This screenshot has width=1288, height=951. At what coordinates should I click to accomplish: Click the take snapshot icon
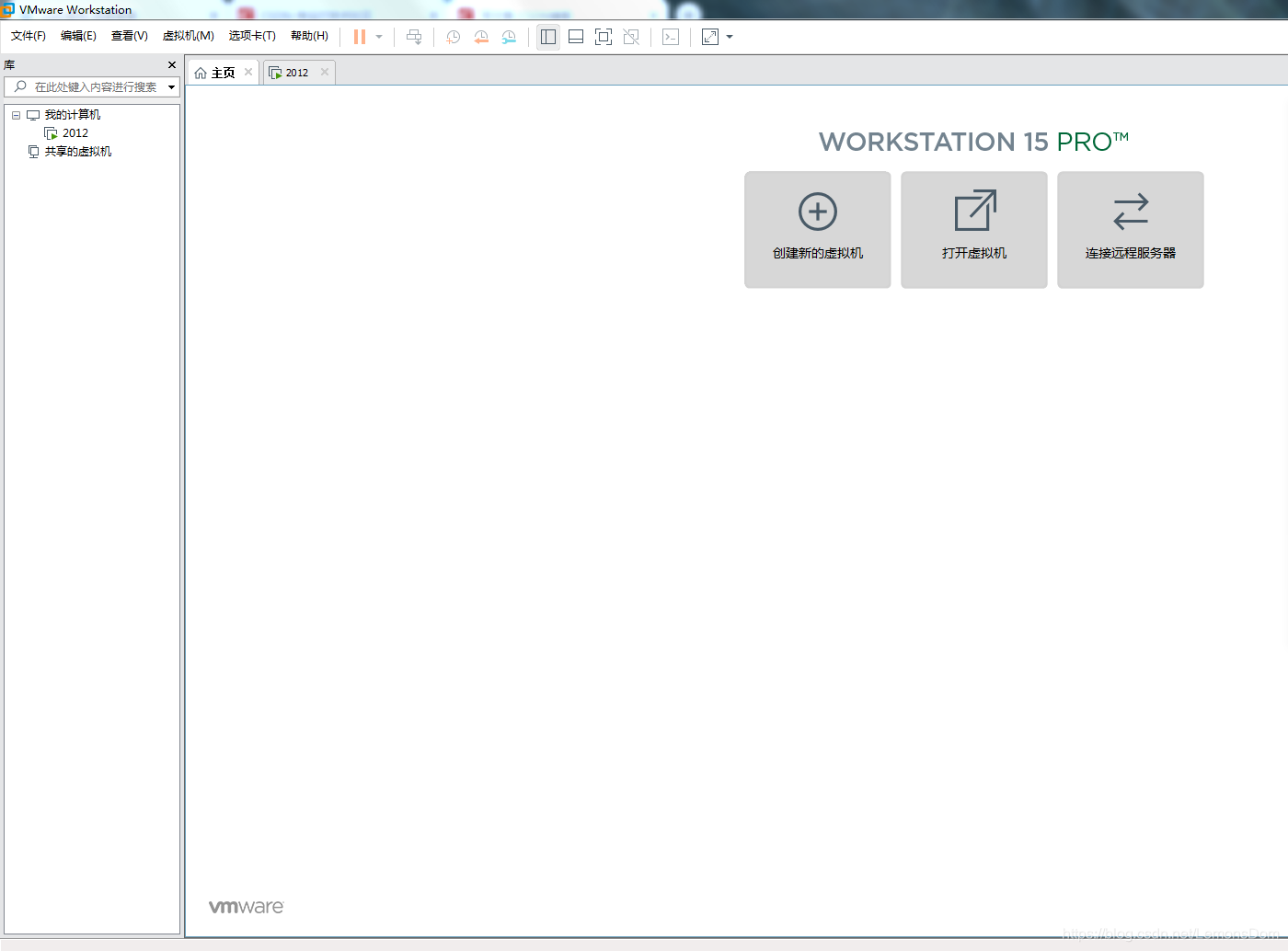(454, 37)
